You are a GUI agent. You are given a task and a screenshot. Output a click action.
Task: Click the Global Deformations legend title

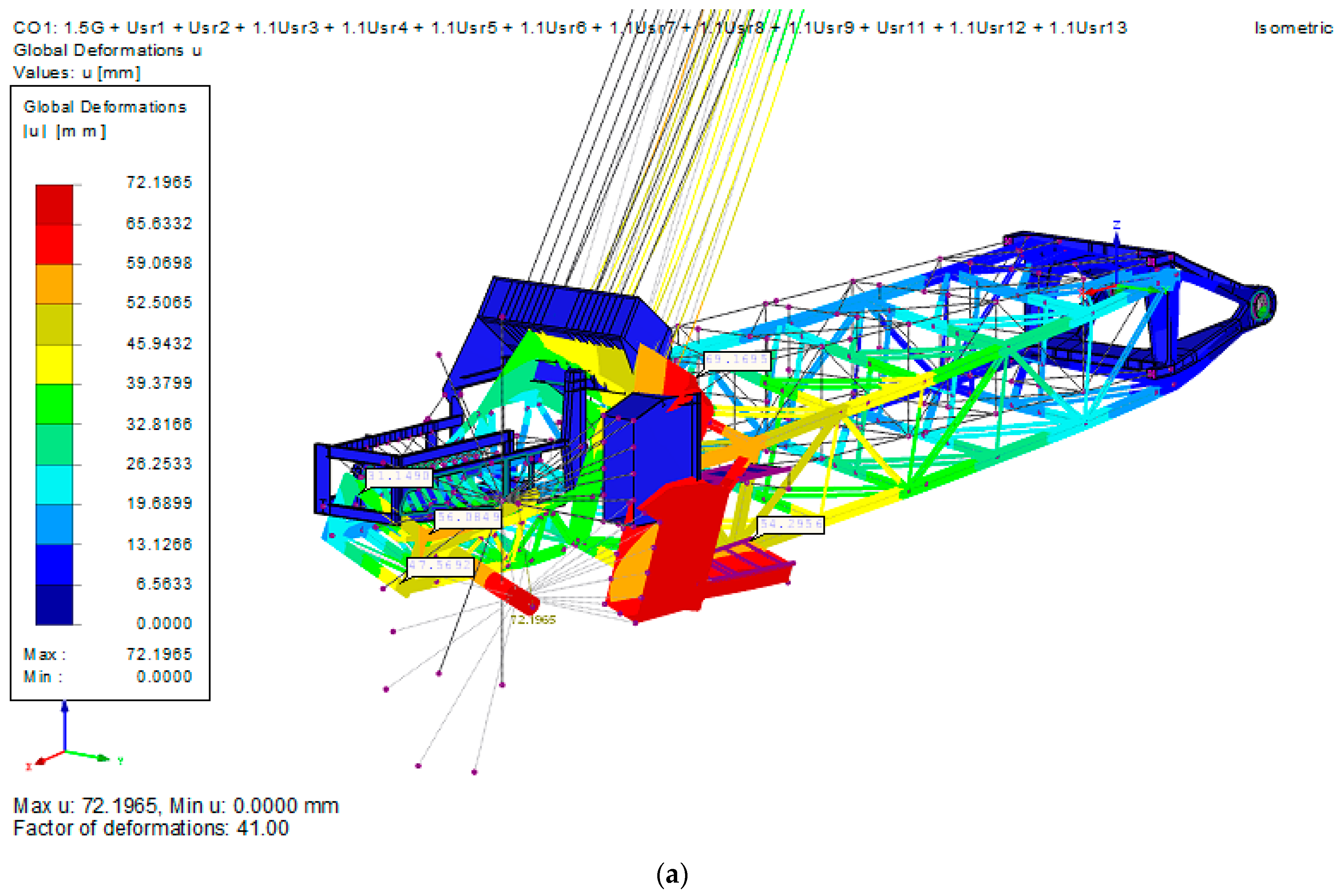105,107
